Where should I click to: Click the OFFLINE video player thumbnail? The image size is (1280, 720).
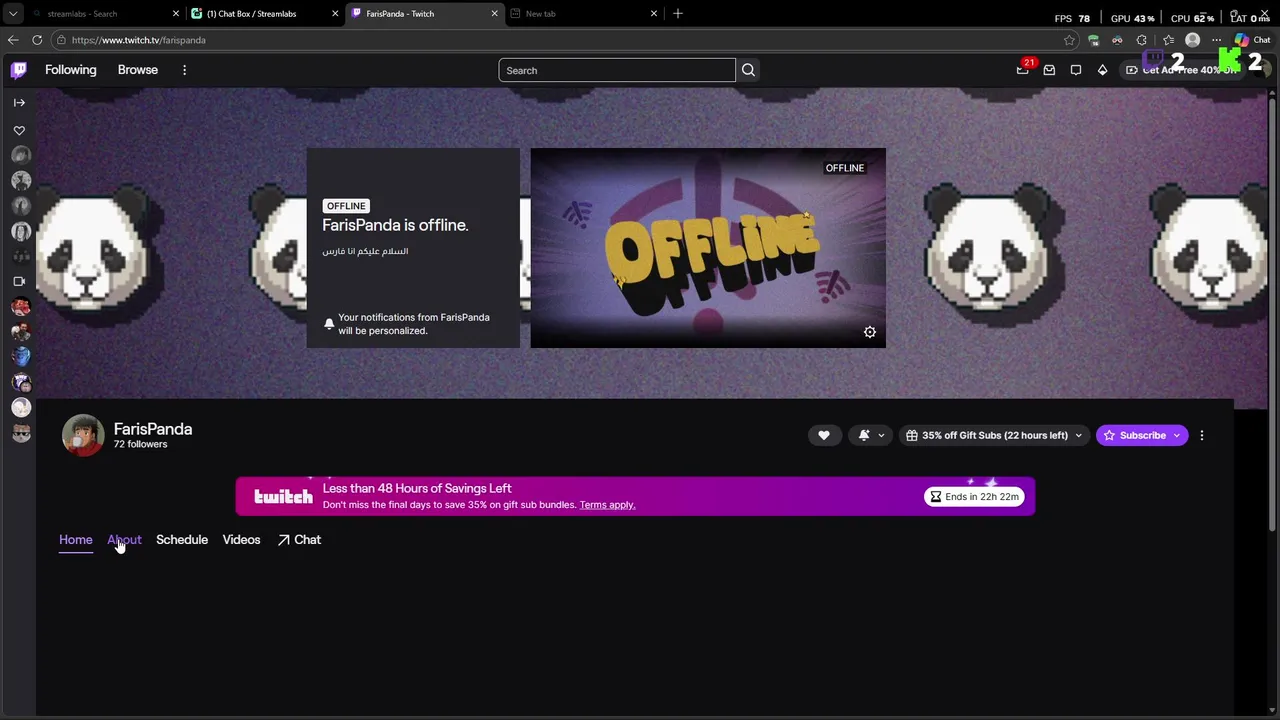pyautogui.click(x=708, y=248)
